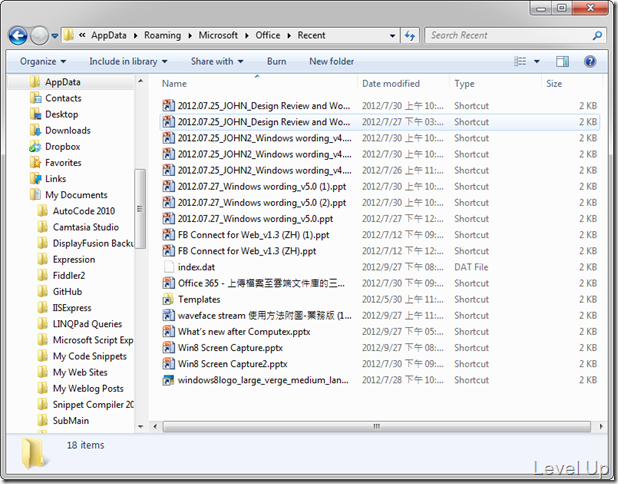Click the Win8 Screen Capture2.pptx icon
This screenshot has height=484, width=618.
169,364
